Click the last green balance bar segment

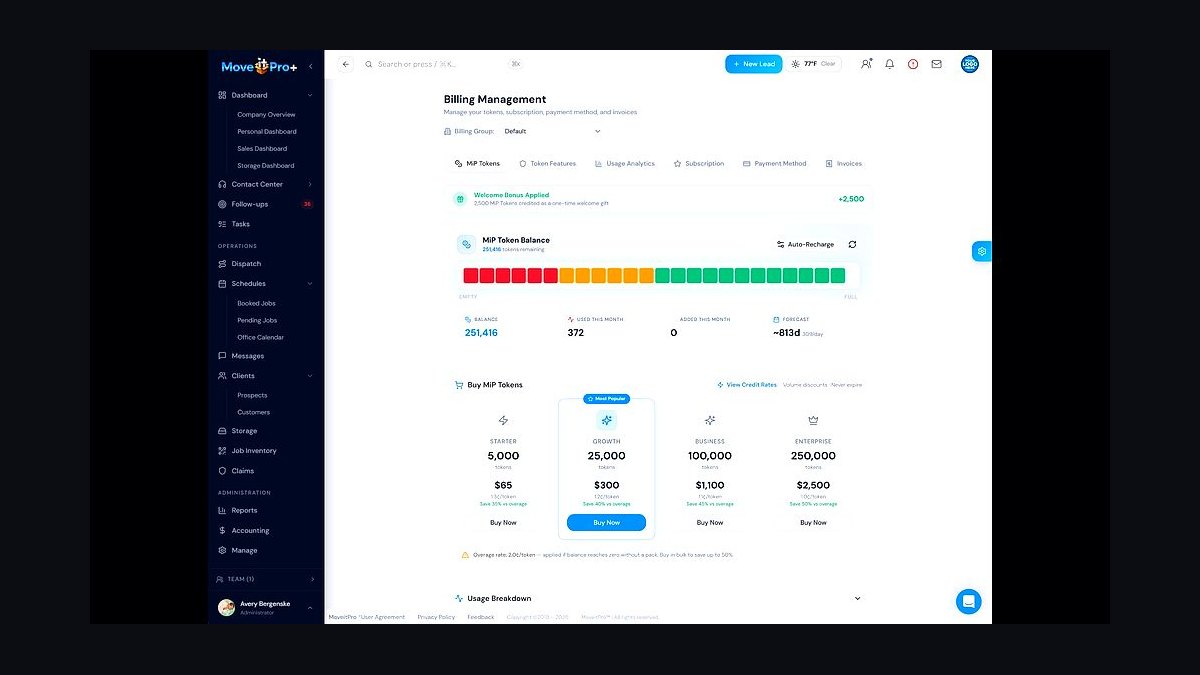837,276
